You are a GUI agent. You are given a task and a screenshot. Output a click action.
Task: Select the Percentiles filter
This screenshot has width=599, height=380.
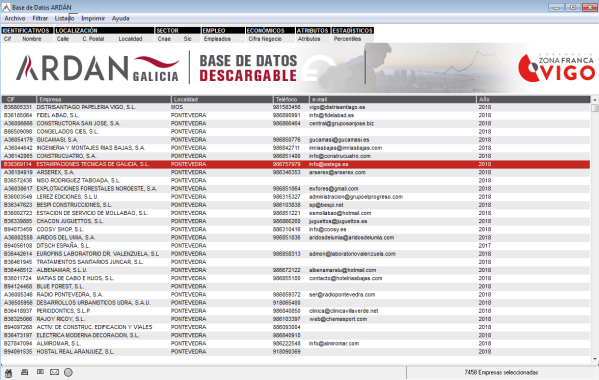tap(347, 39)
